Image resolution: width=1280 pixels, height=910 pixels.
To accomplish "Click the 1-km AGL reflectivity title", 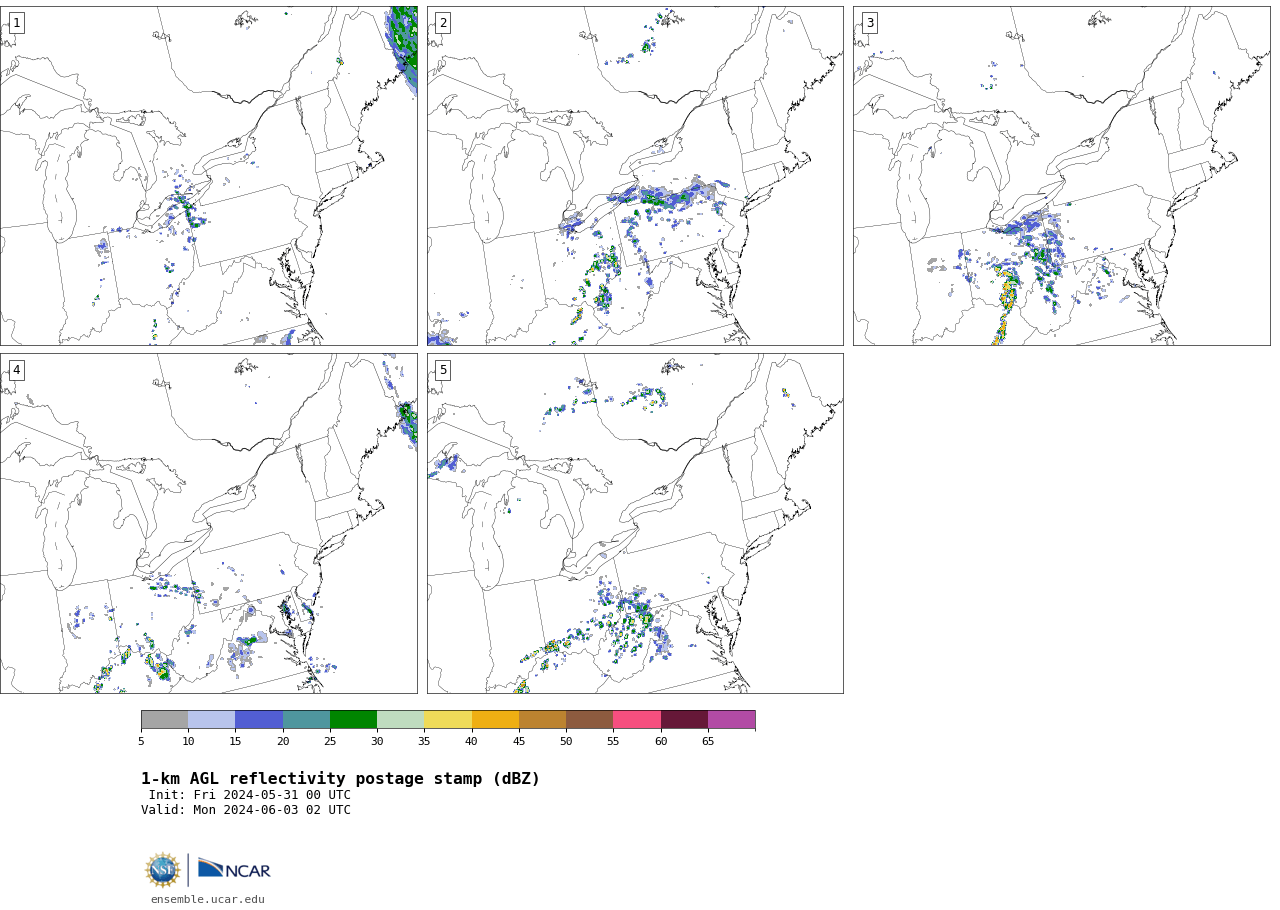I will point(340,779).
